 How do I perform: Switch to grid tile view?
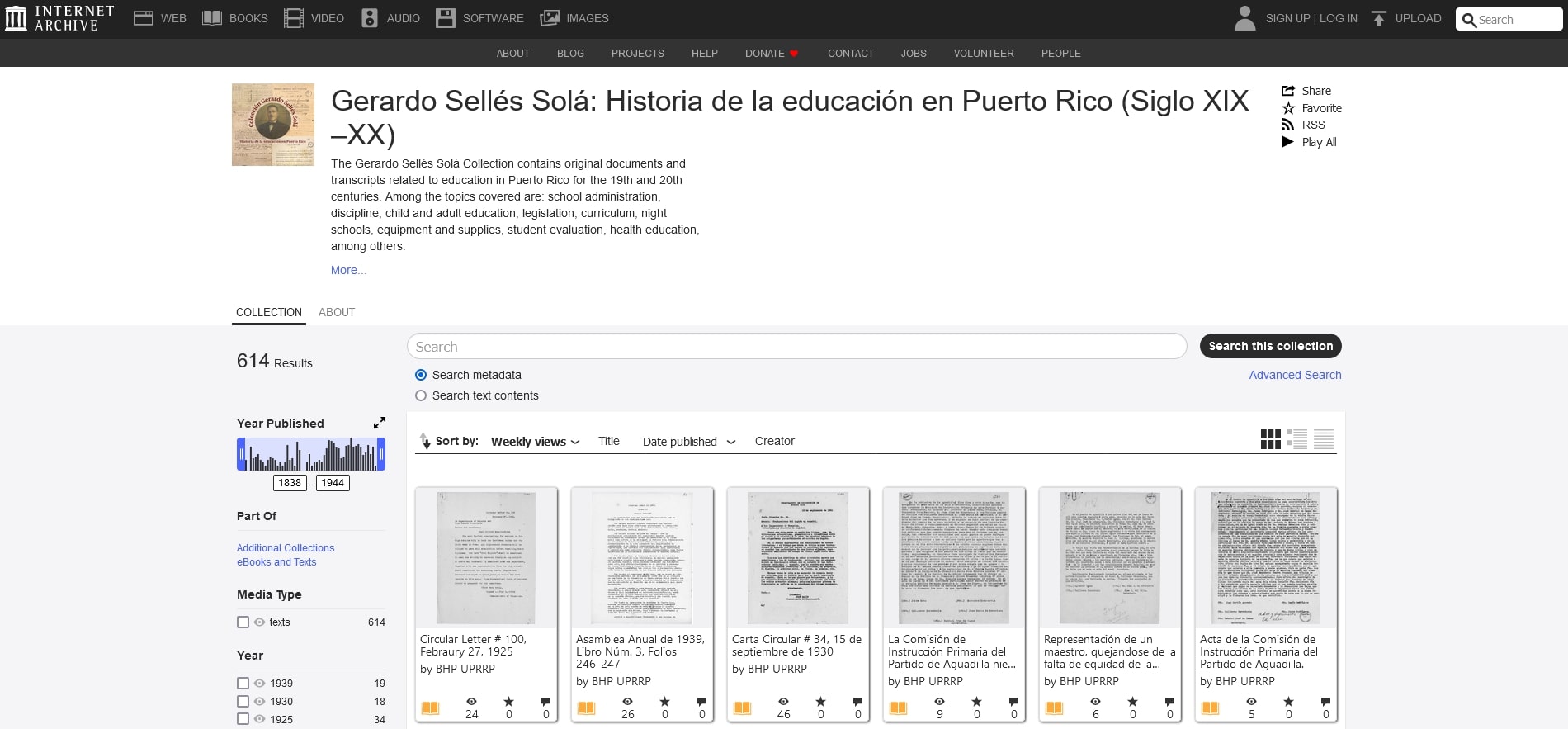(1271, 439)
